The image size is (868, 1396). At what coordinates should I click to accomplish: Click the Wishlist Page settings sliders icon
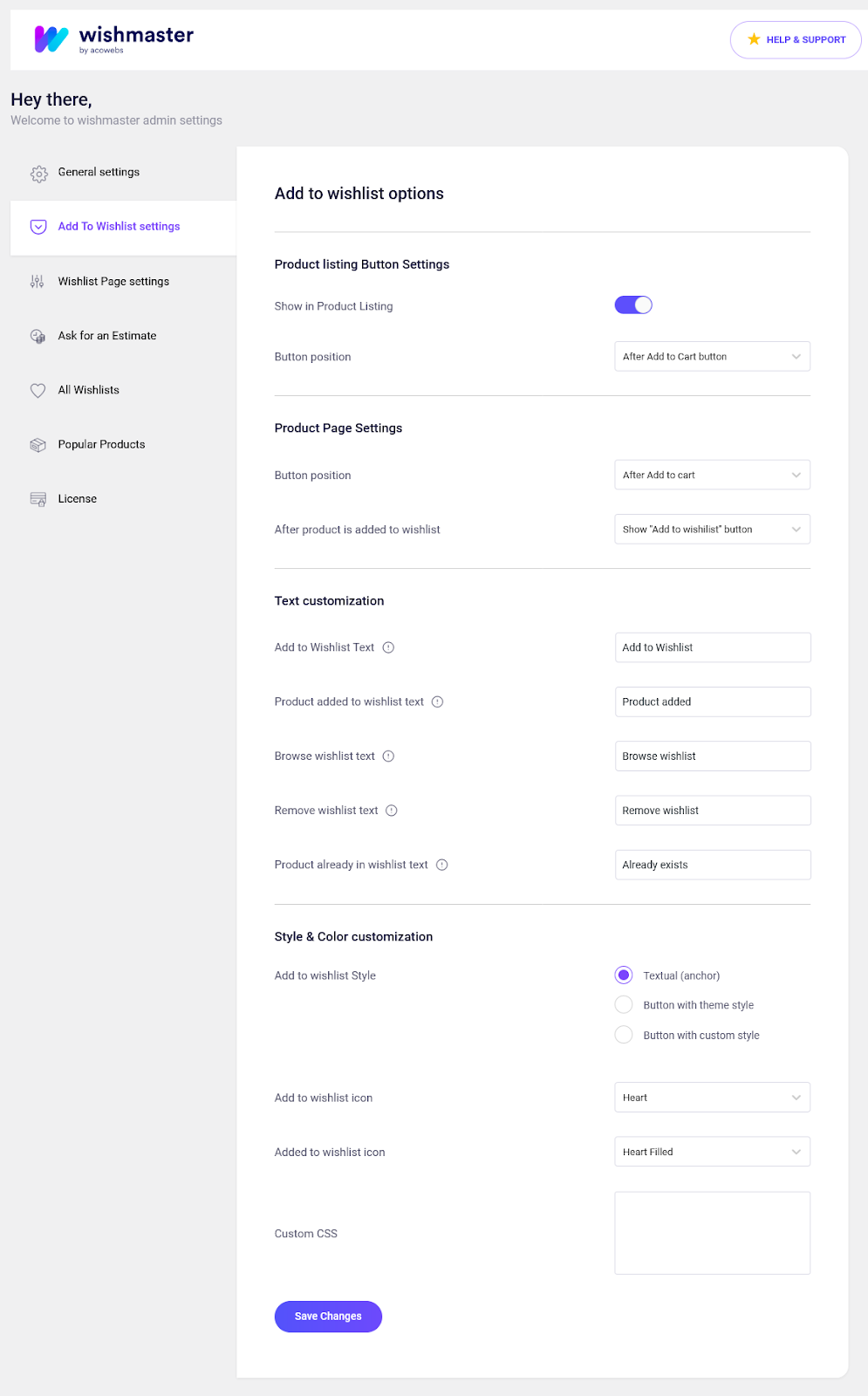pos(38,282)
